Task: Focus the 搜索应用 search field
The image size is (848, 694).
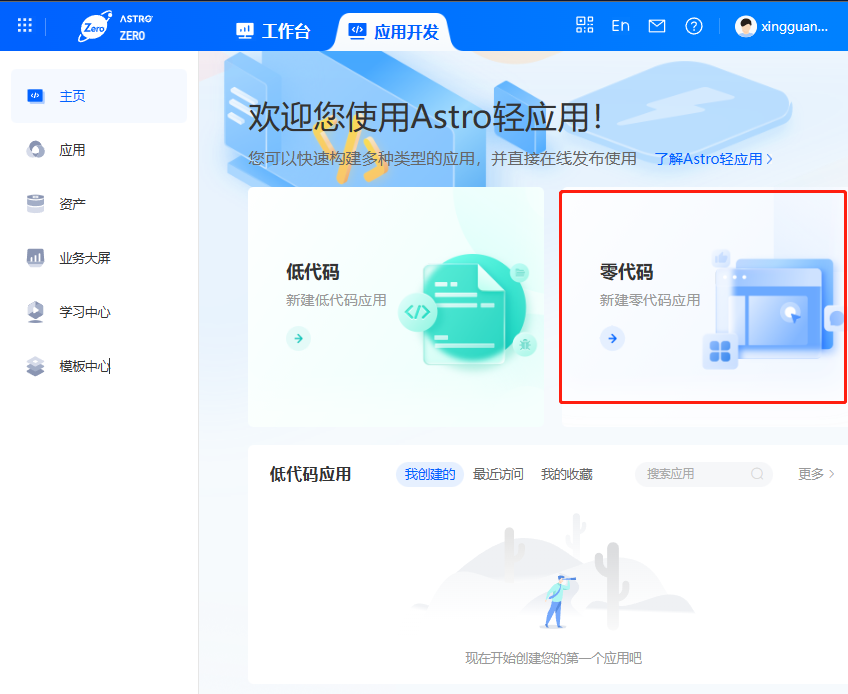Action: coord(704,474)
